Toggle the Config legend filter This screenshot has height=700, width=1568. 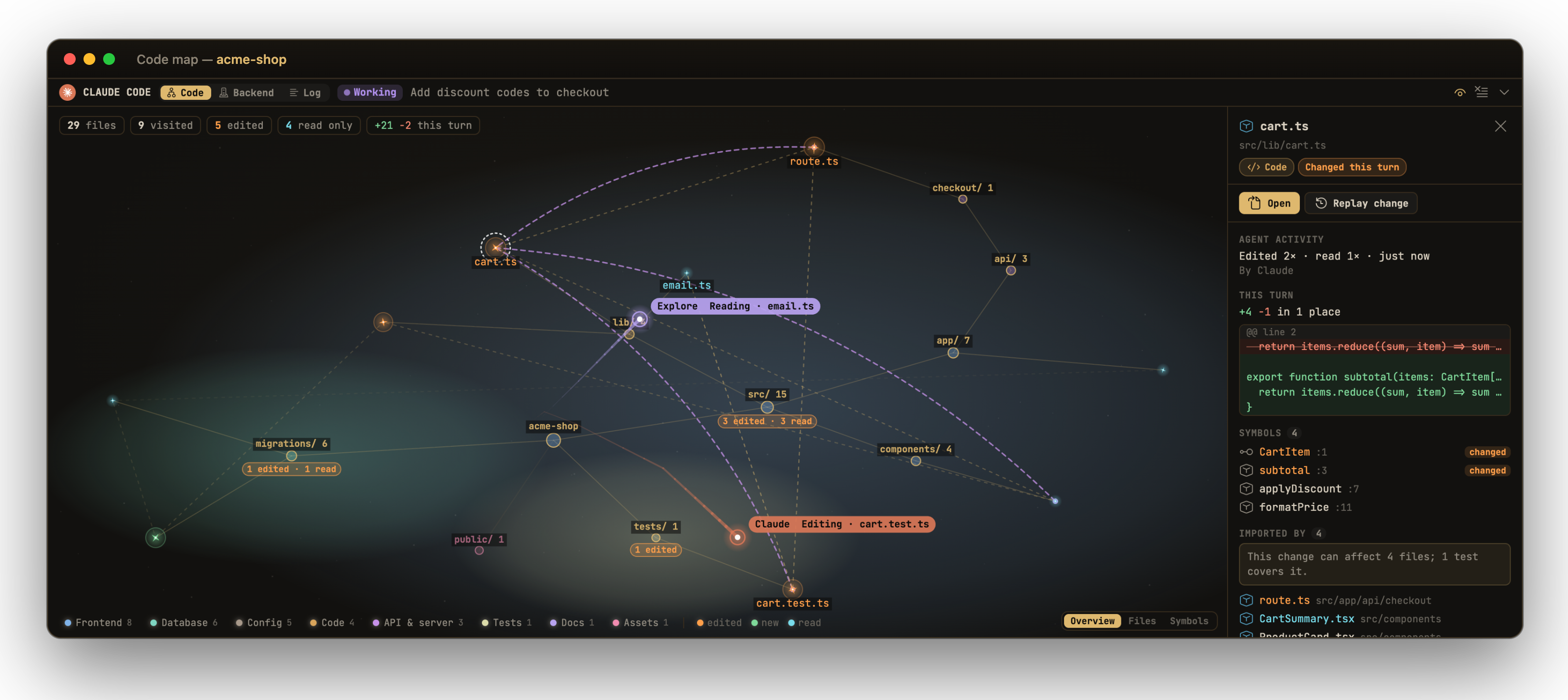tap(264, 622)
